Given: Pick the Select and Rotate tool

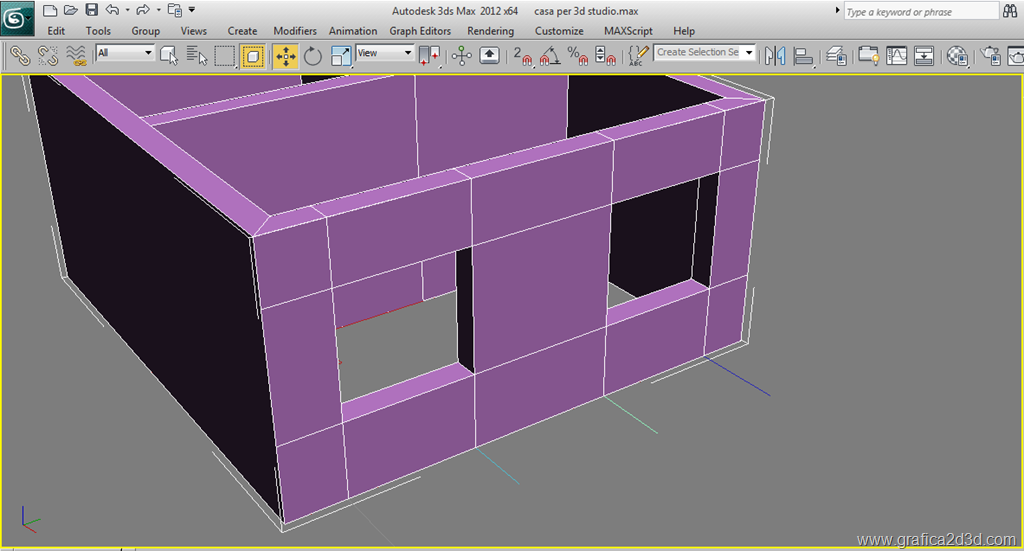Looking at the screenshot, I should point(313,56).
